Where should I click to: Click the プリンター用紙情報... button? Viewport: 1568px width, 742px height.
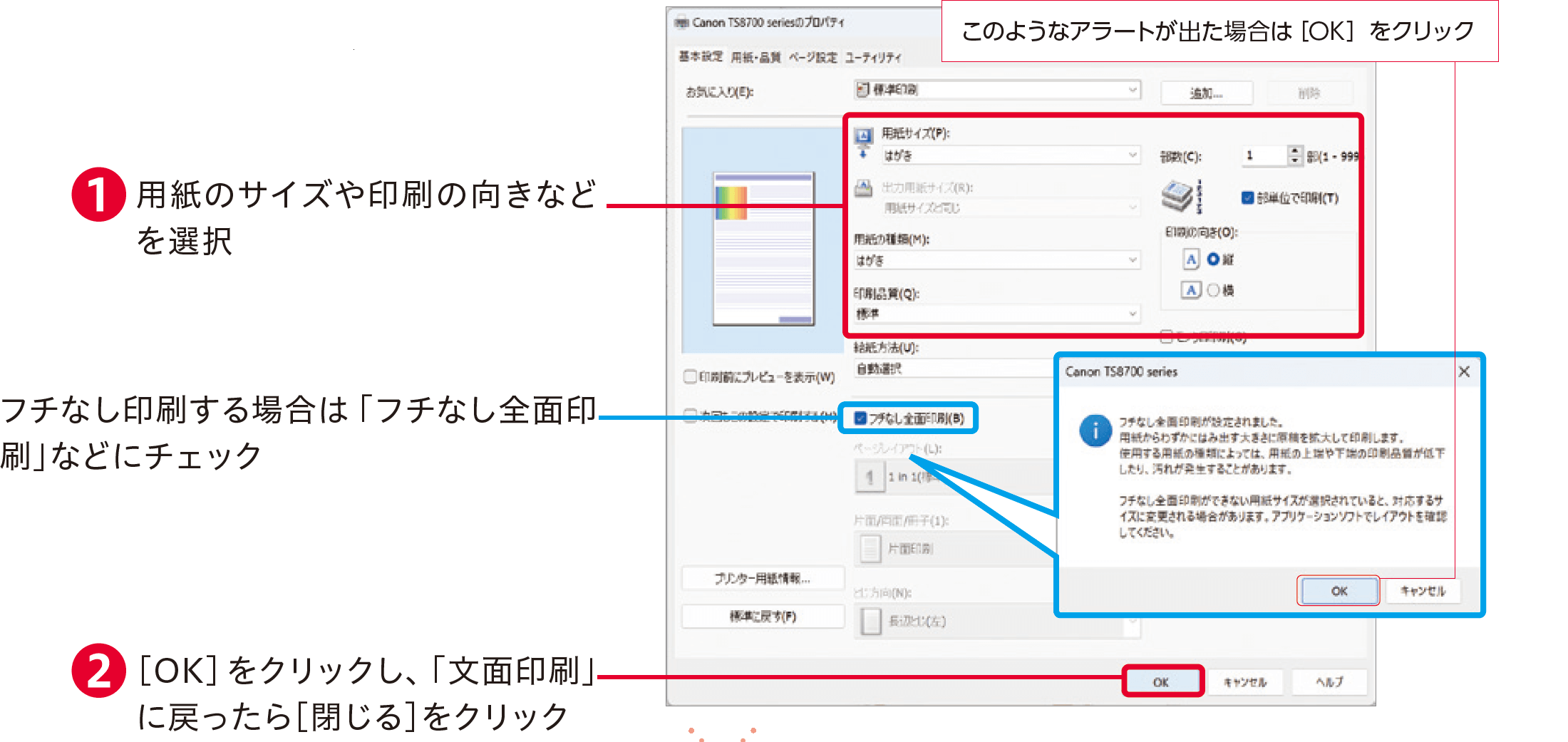(x=763, y=578)
